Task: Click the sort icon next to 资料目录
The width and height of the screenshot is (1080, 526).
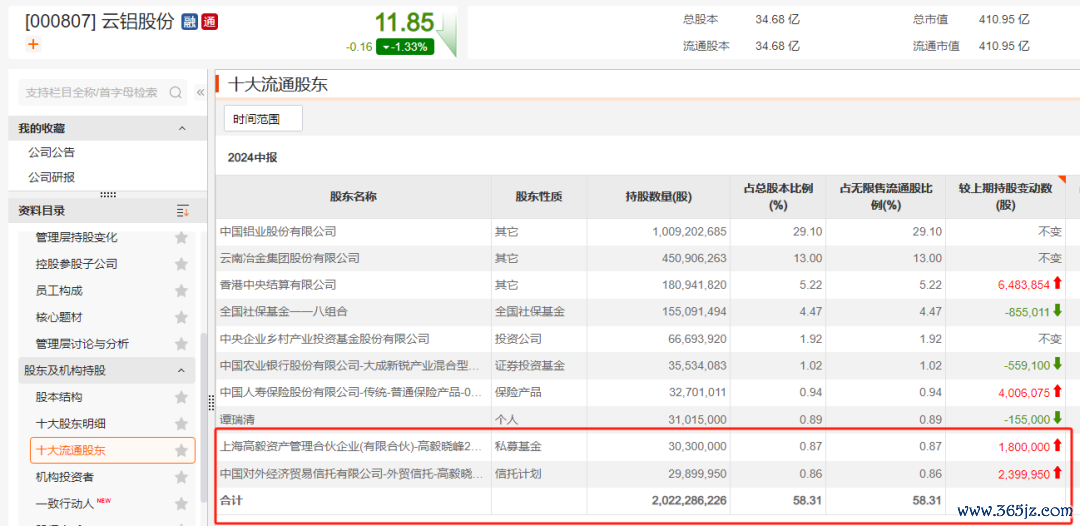Action: [x=182, y=211]
